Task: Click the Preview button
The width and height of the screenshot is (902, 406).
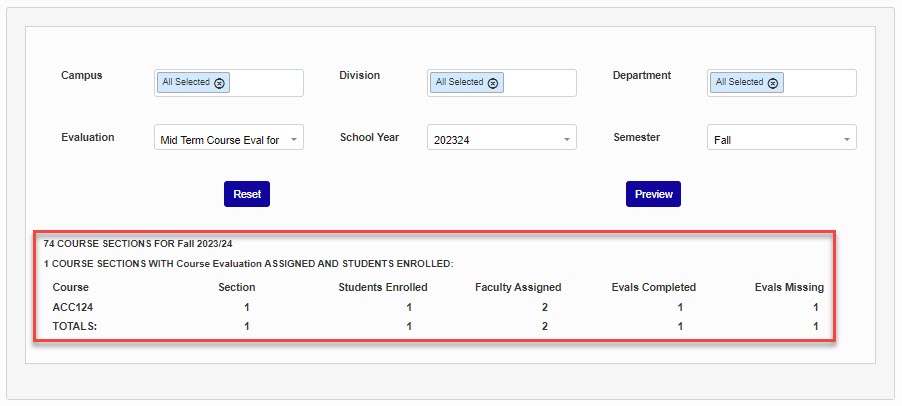Action: pyautogui.click(x=653, y=194)
